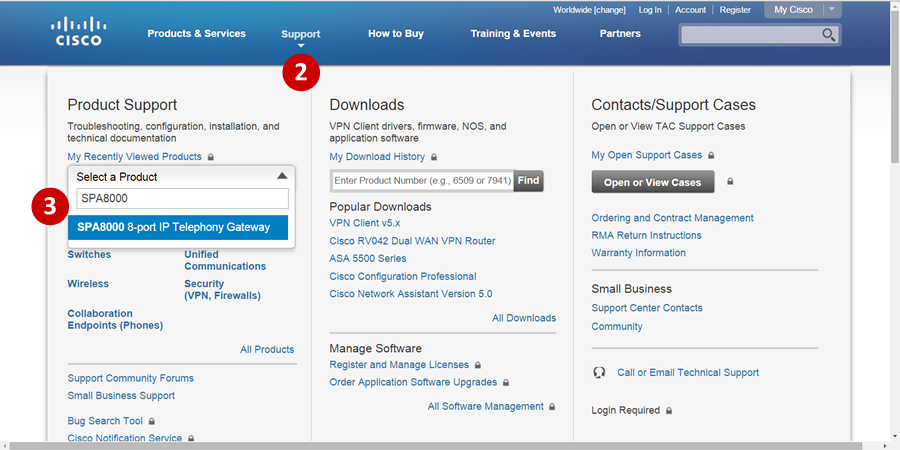This screenshot has width=900, height=450.
Task: Click lock icon beside Login Required
Action: (x=669, y=411)
